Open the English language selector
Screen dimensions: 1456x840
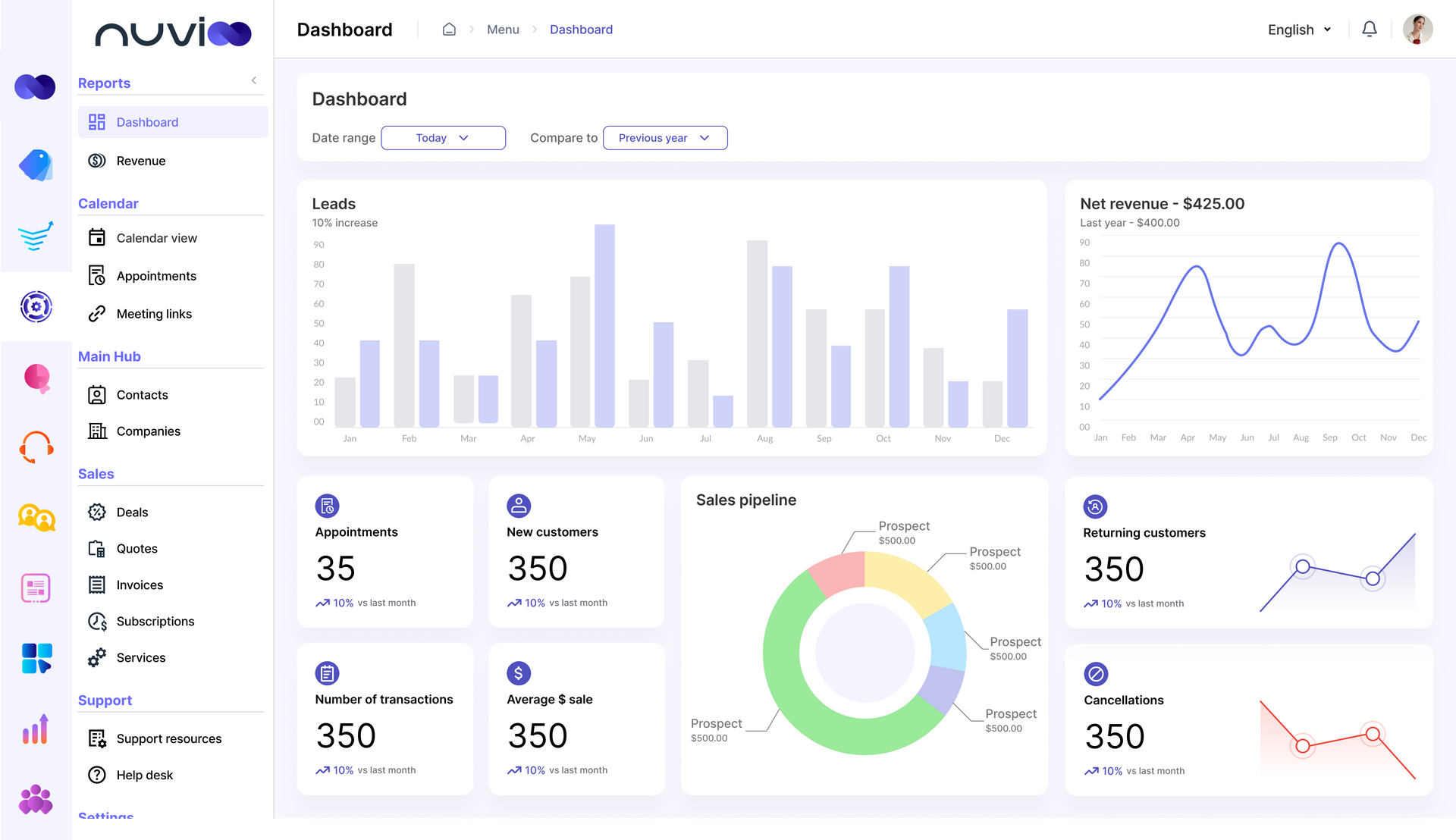[1298, 30]
